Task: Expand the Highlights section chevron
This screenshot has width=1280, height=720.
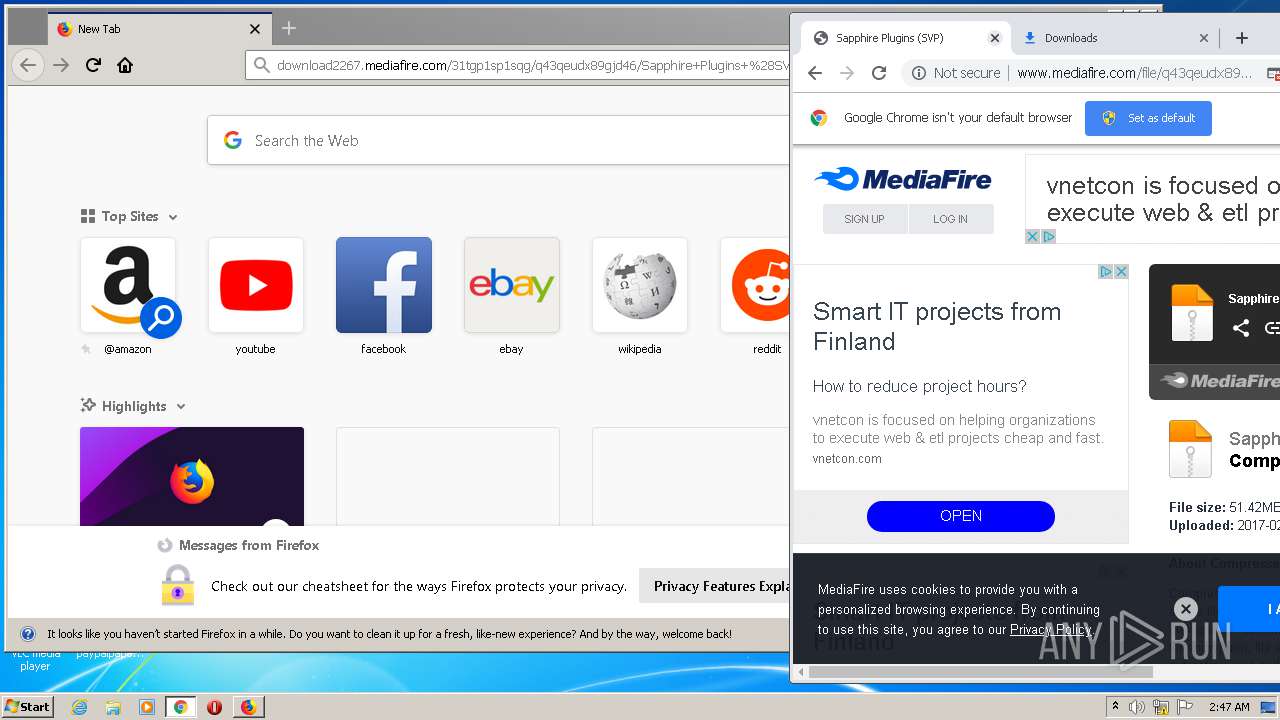Action: coord(181,407)
